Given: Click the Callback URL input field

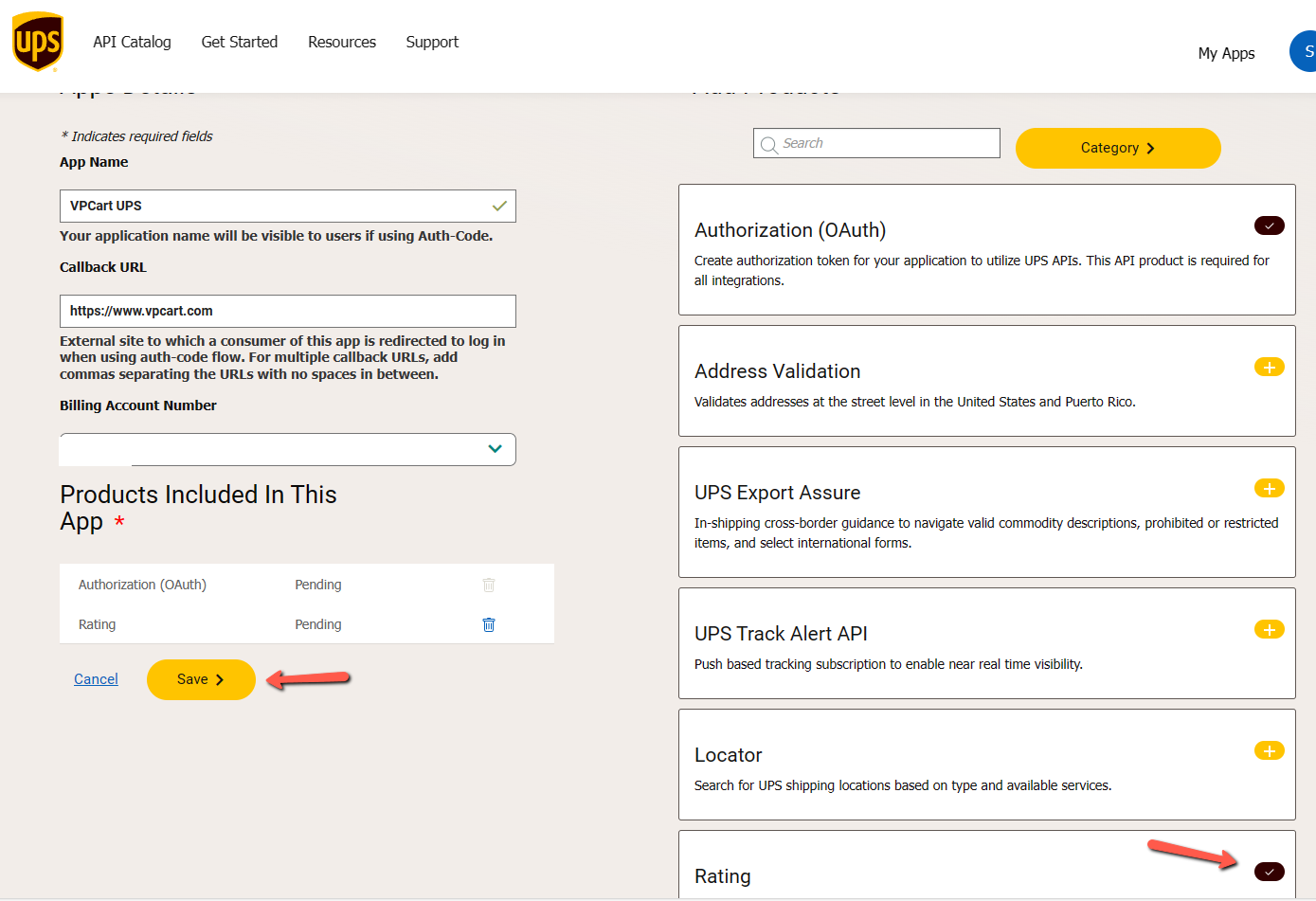Looking at the screenshot, I should tap(288, 311).
